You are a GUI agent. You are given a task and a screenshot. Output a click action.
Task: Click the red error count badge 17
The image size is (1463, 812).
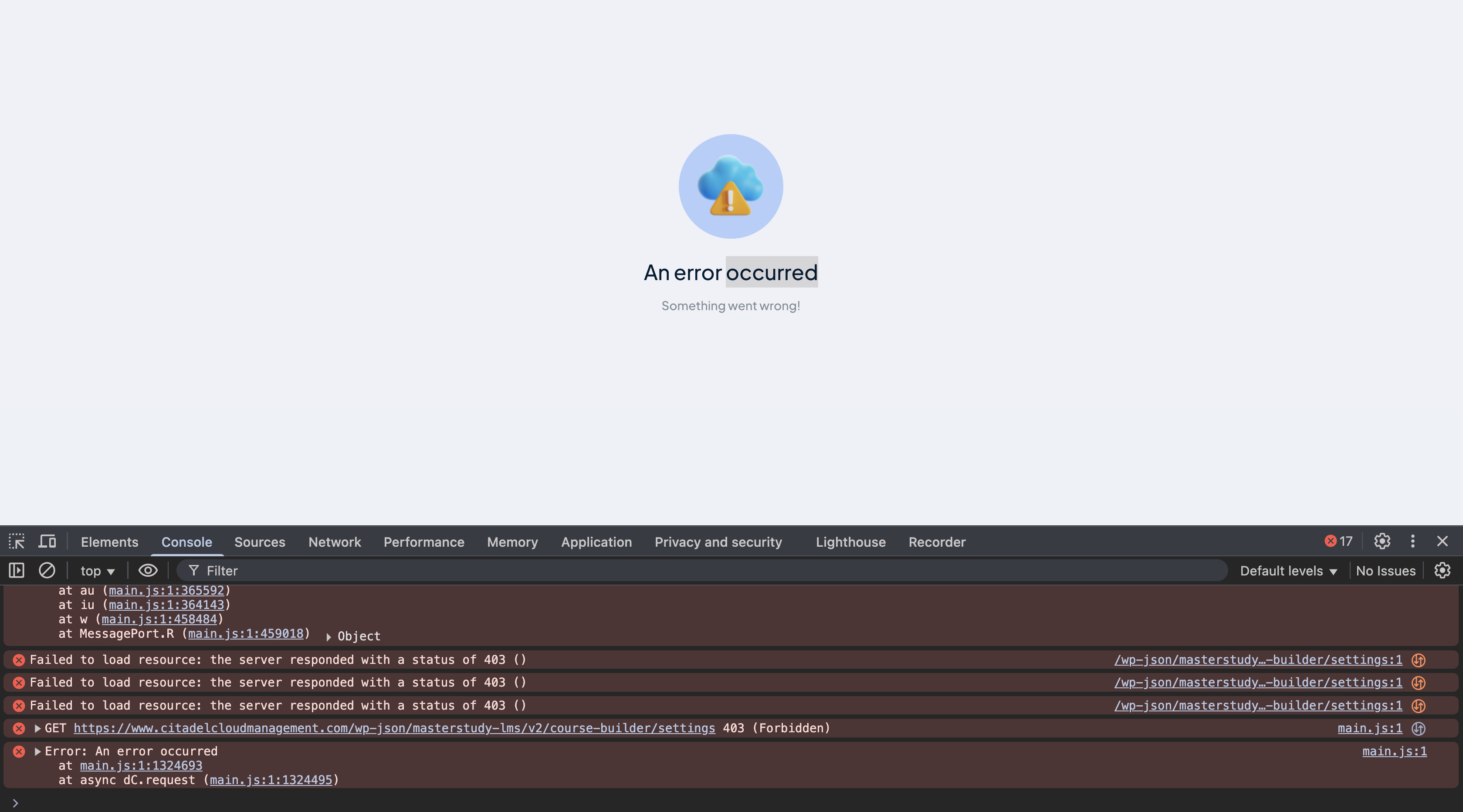click(1339, 541)
